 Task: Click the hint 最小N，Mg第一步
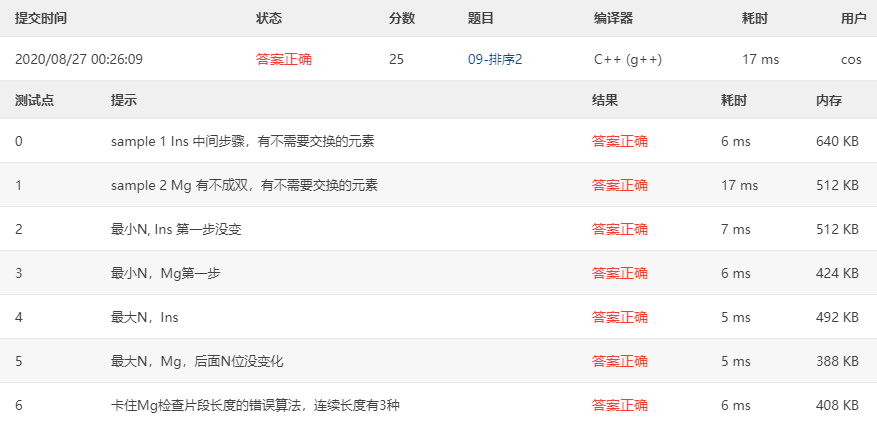click(166, 274)
